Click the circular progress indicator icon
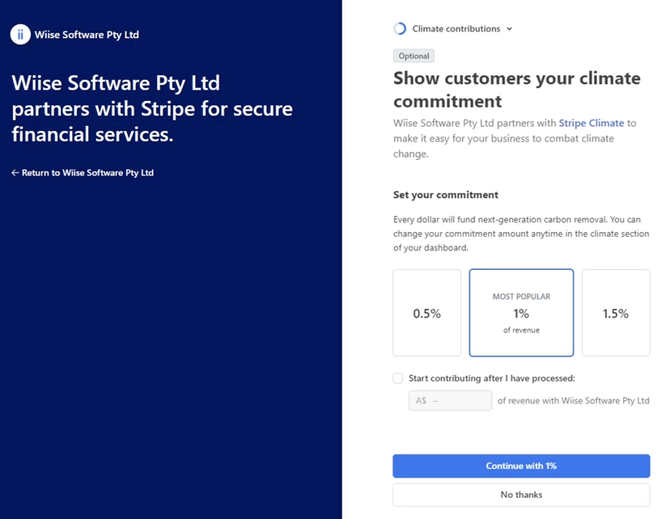 point(400,29)
